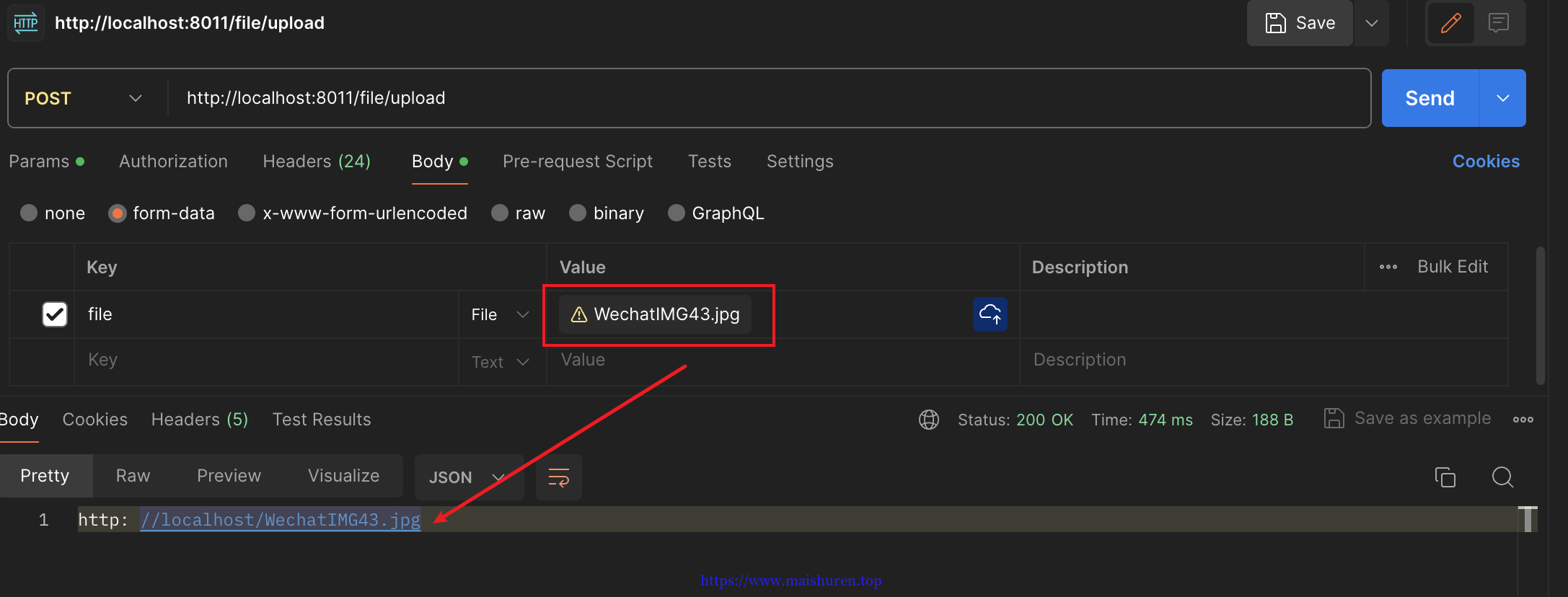Open the Test Results tab

point(322,420)
